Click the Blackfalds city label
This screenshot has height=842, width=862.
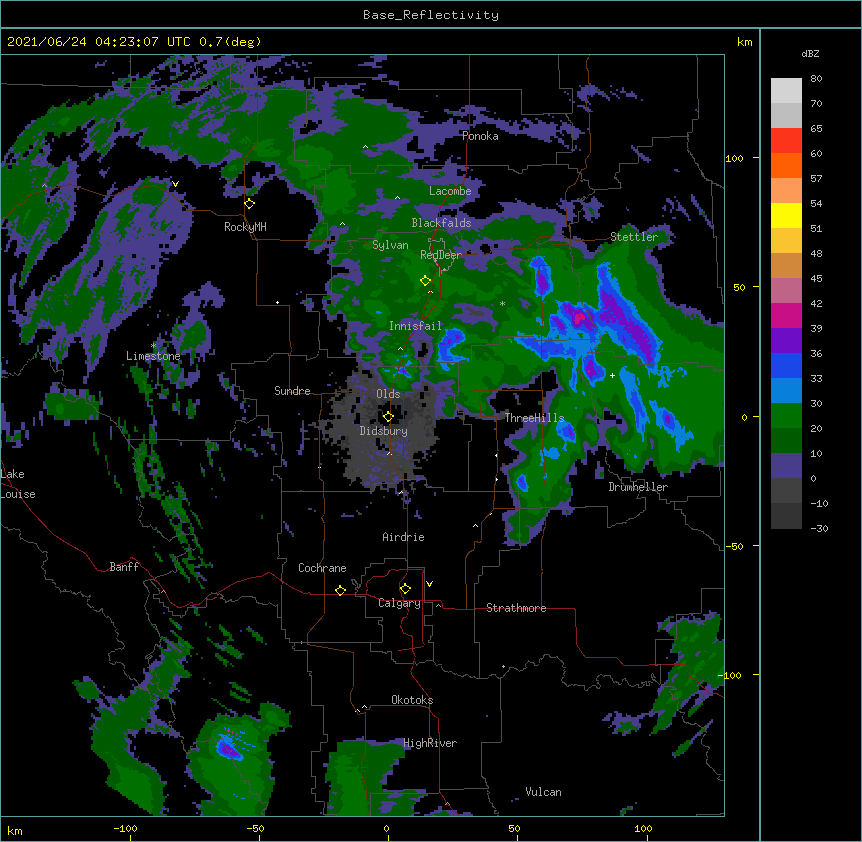441,223
